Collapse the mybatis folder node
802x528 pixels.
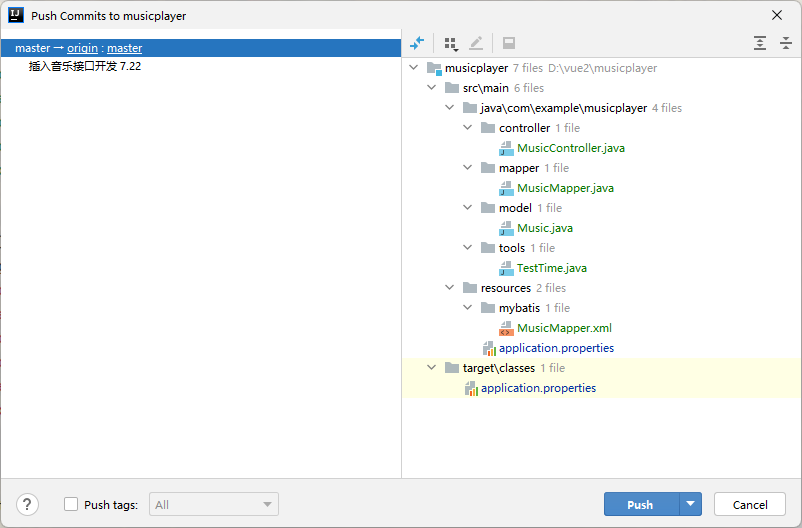[467, 307]
